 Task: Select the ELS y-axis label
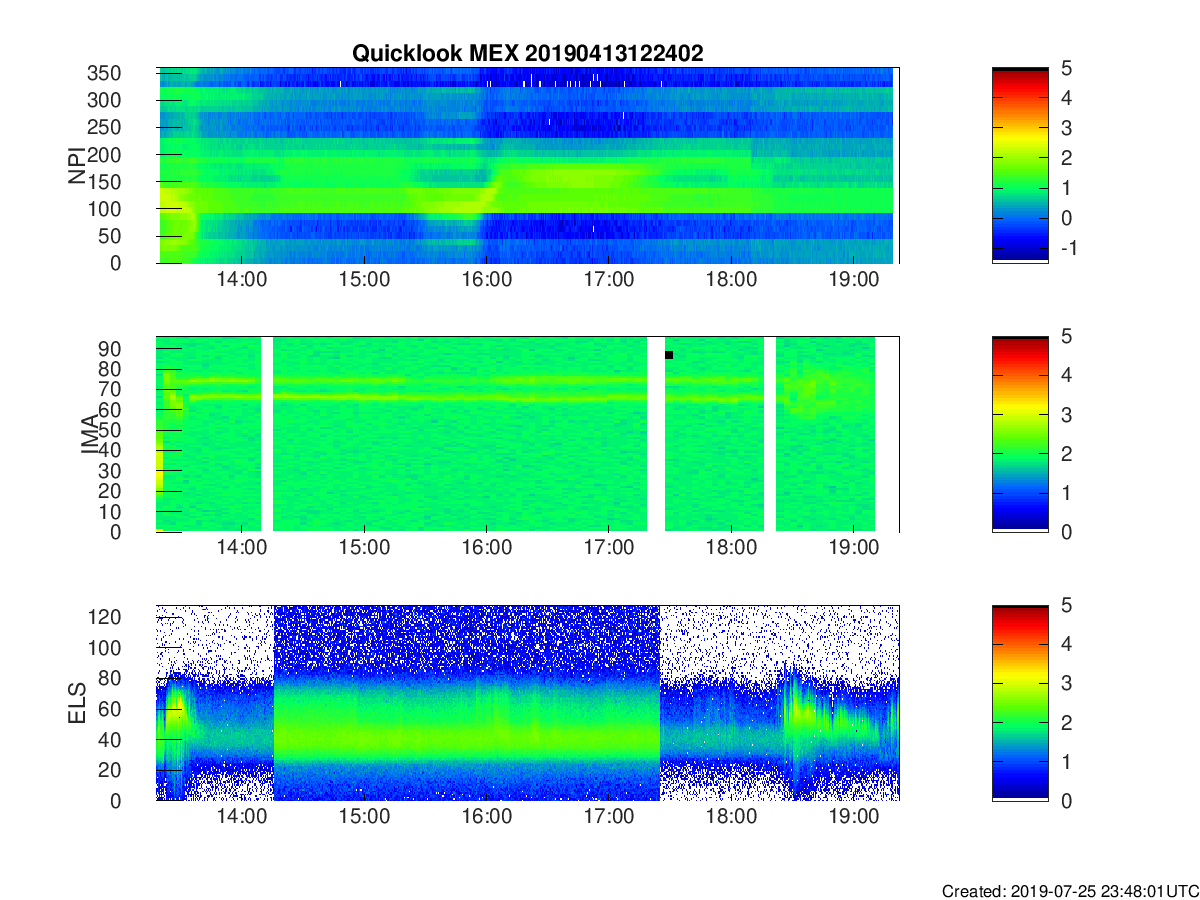[77, 703]
